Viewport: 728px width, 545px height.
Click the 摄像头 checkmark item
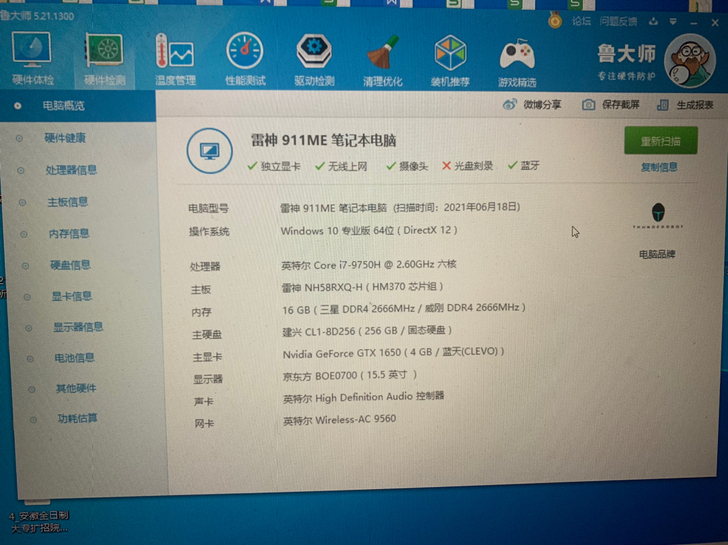click(407, 166)
